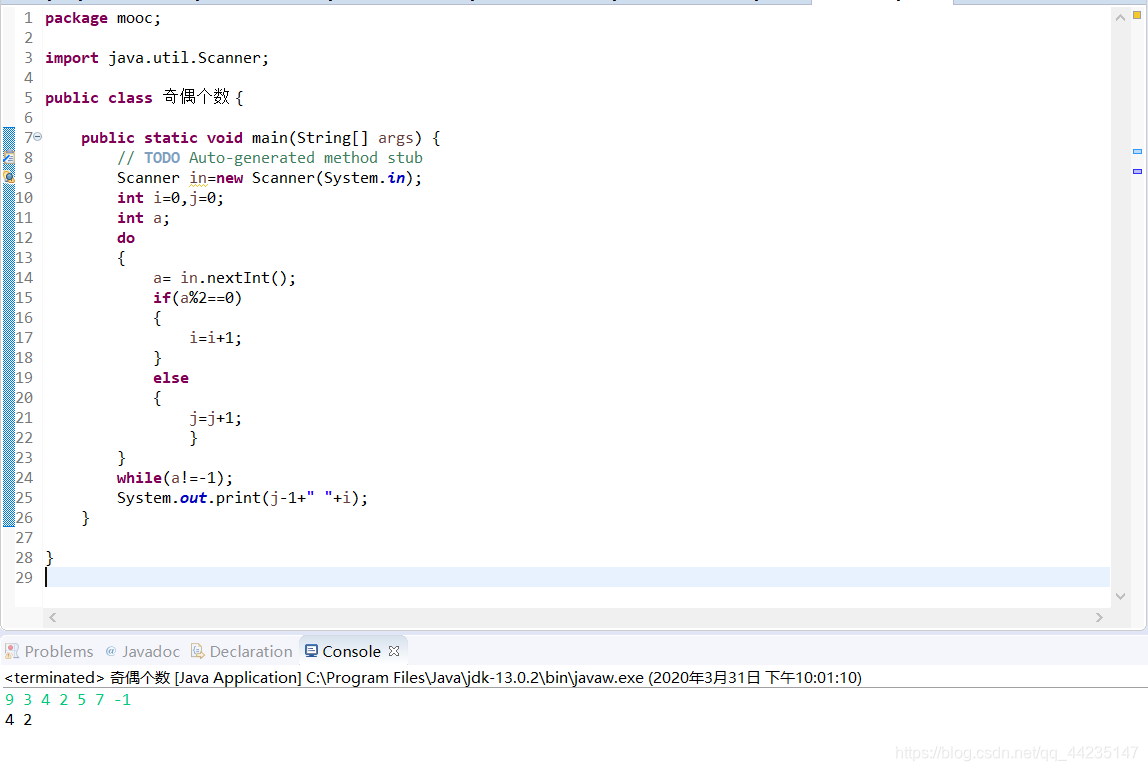Screen dimensions: 1148x771
Task: Click the 'else' keyword on line 19
Action: tap(171, 378)
